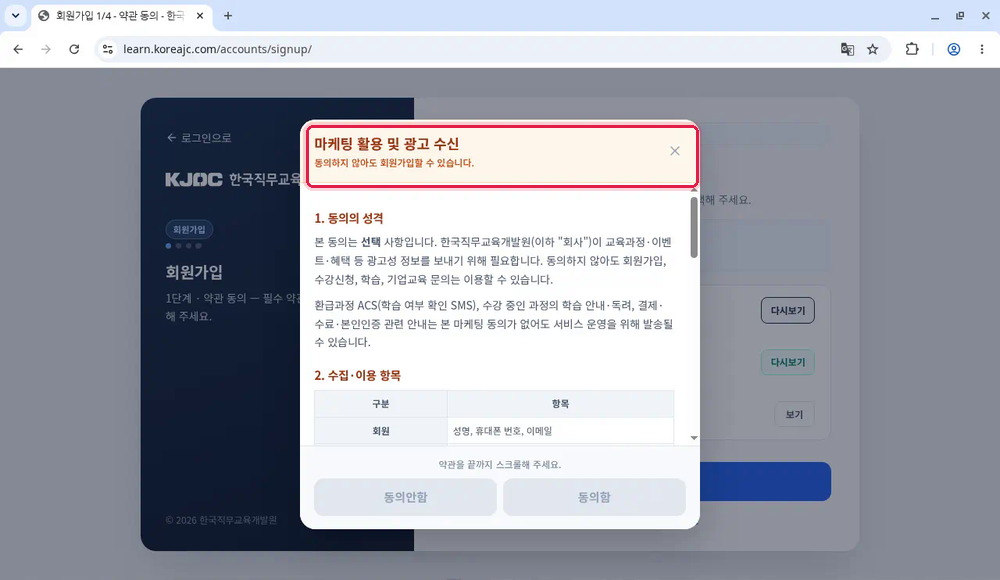The width and height of the screenshot is (1000, 580).
Task: Click the blue submit button behind dialog
Action: pos(765,482)
